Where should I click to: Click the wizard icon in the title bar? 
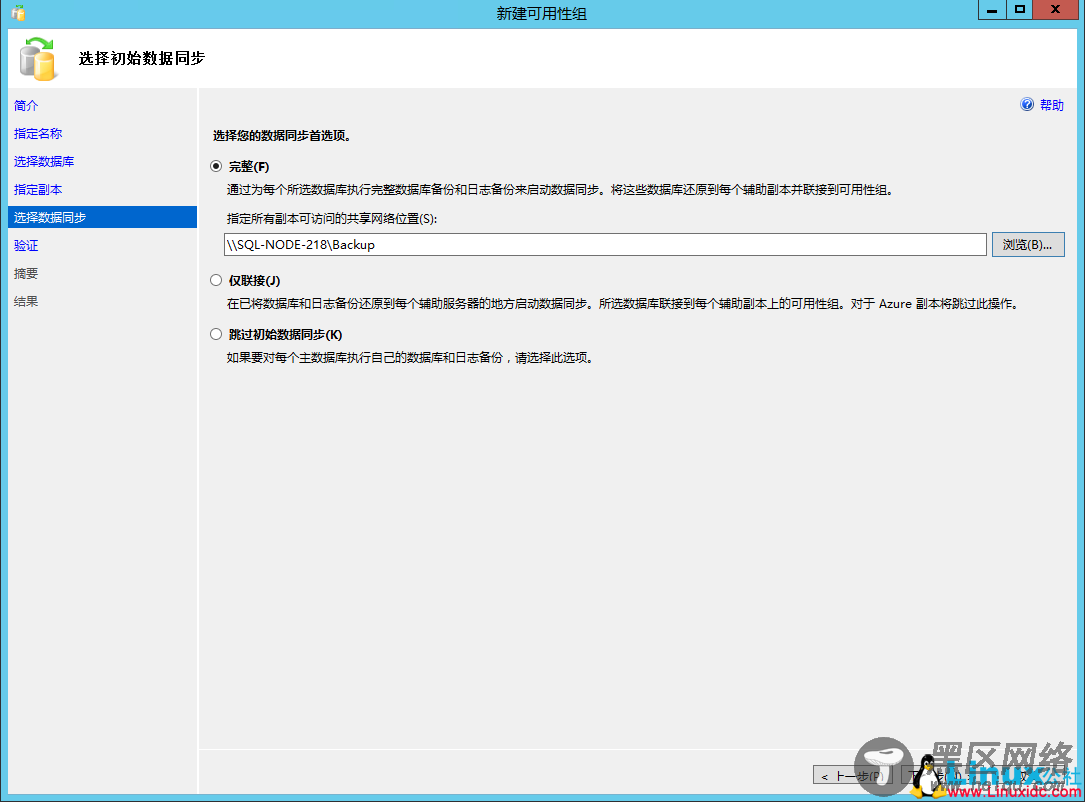(x=18, y=12)
